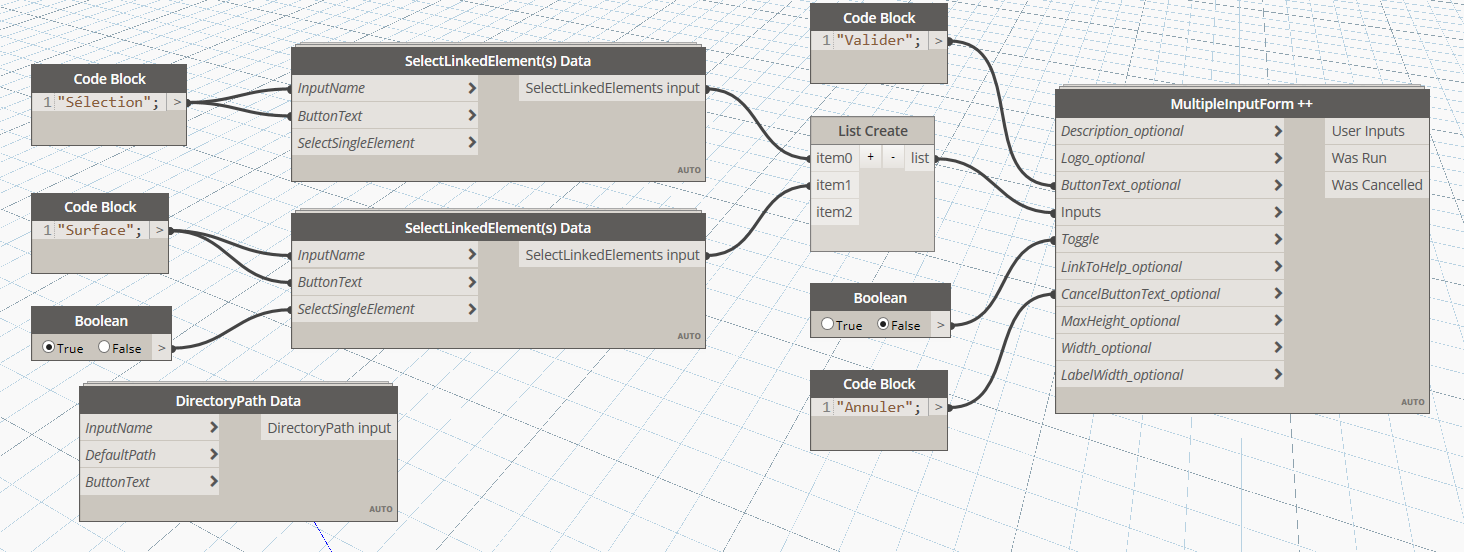
Task: Click the minus button on List Create
Action: tap(893, 158)
